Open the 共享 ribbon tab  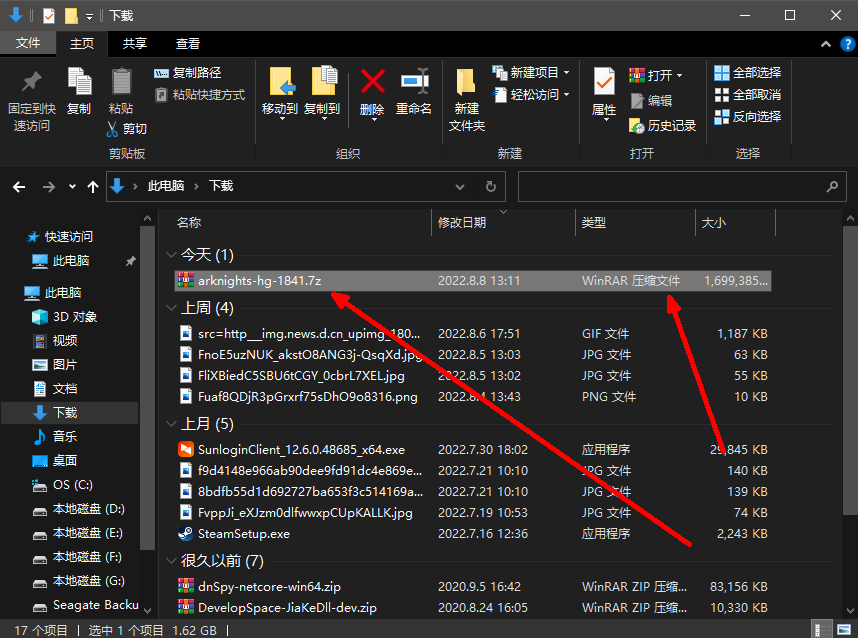pyautogui.click(x=134, y=44)
